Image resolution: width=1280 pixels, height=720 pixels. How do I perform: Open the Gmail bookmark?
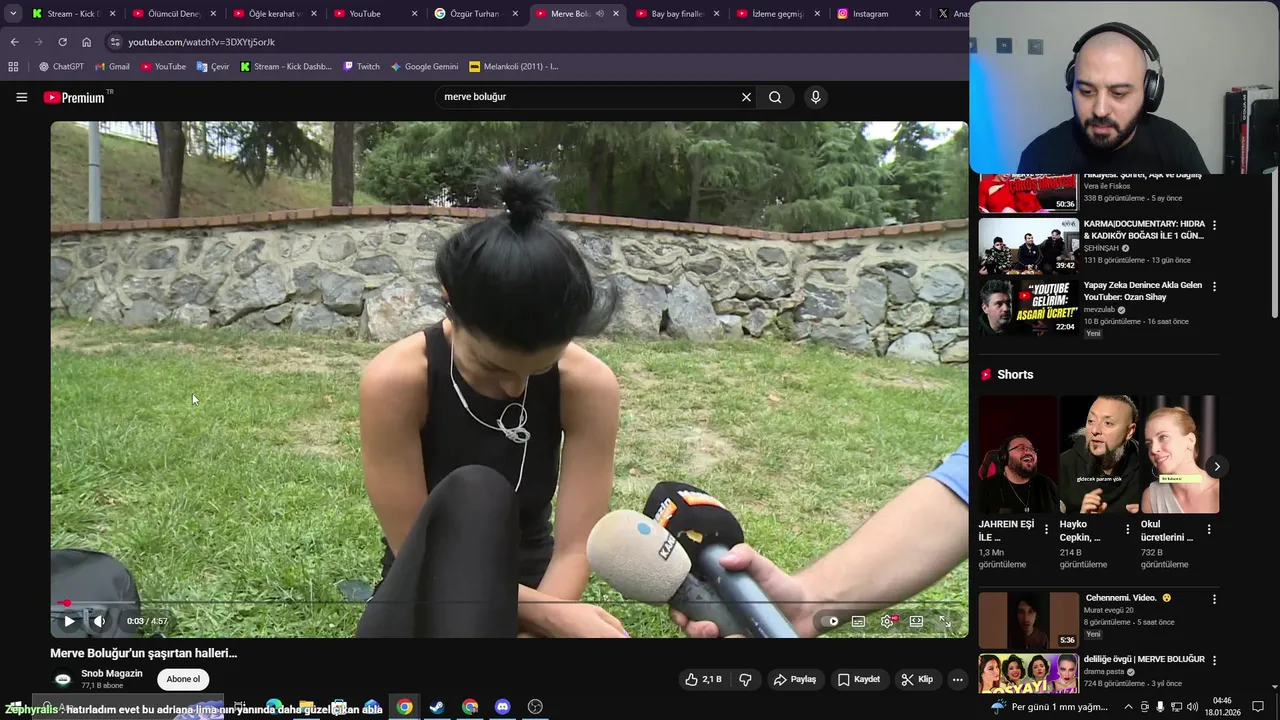pyautogui.click(x=112, y=67)
